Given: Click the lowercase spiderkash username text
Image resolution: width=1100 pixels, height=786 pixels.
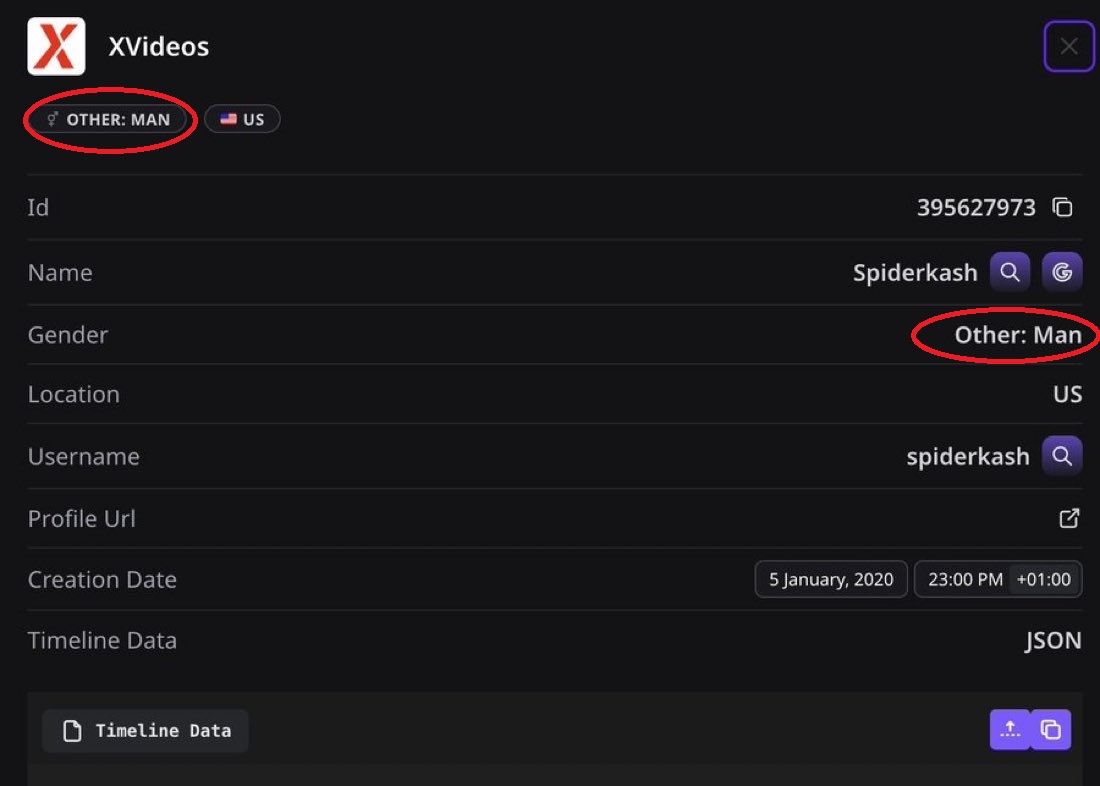Looking at the screenshot, I should click(967, 457).
